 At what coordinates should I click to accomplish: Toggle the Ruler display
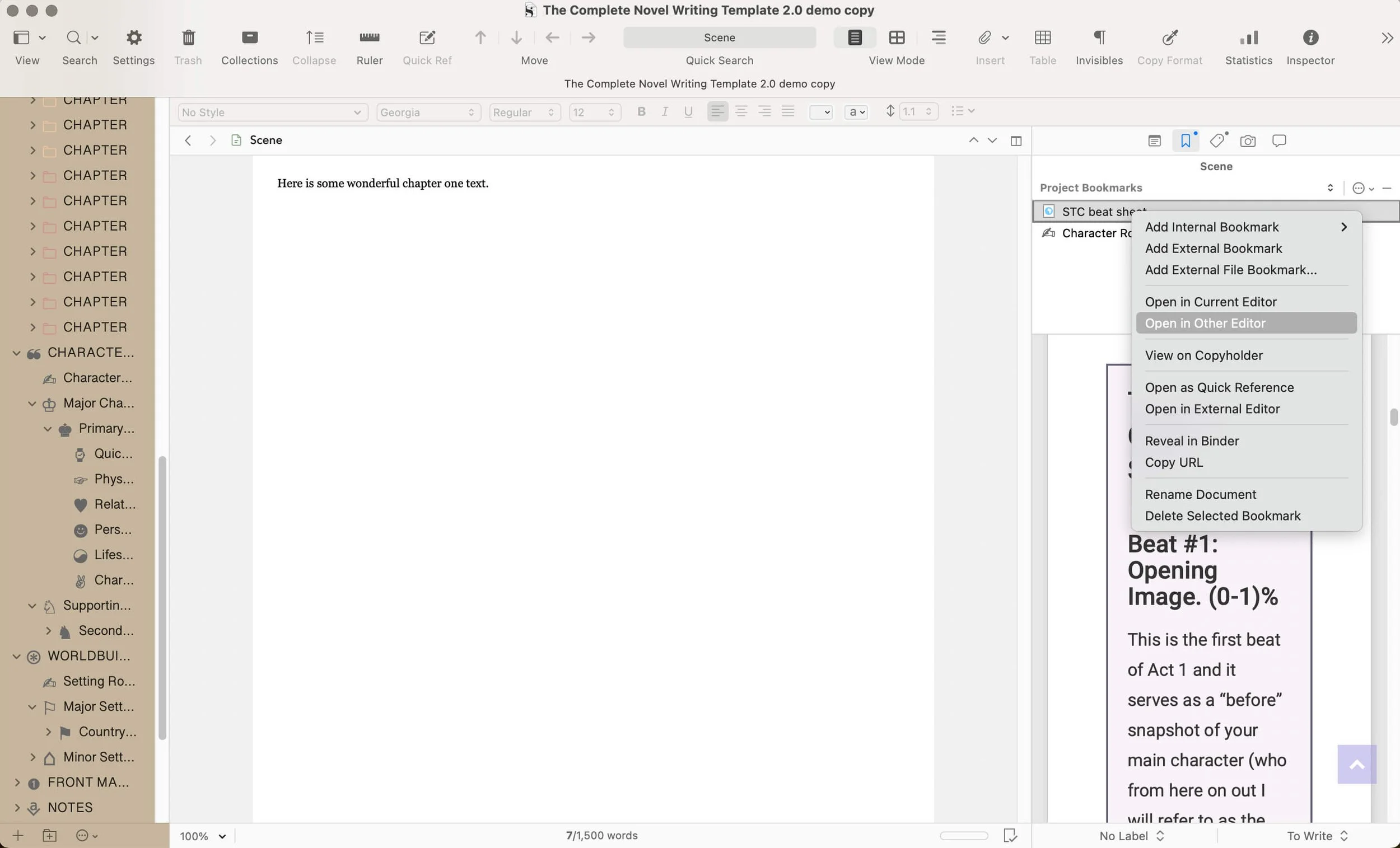(369, 38)
